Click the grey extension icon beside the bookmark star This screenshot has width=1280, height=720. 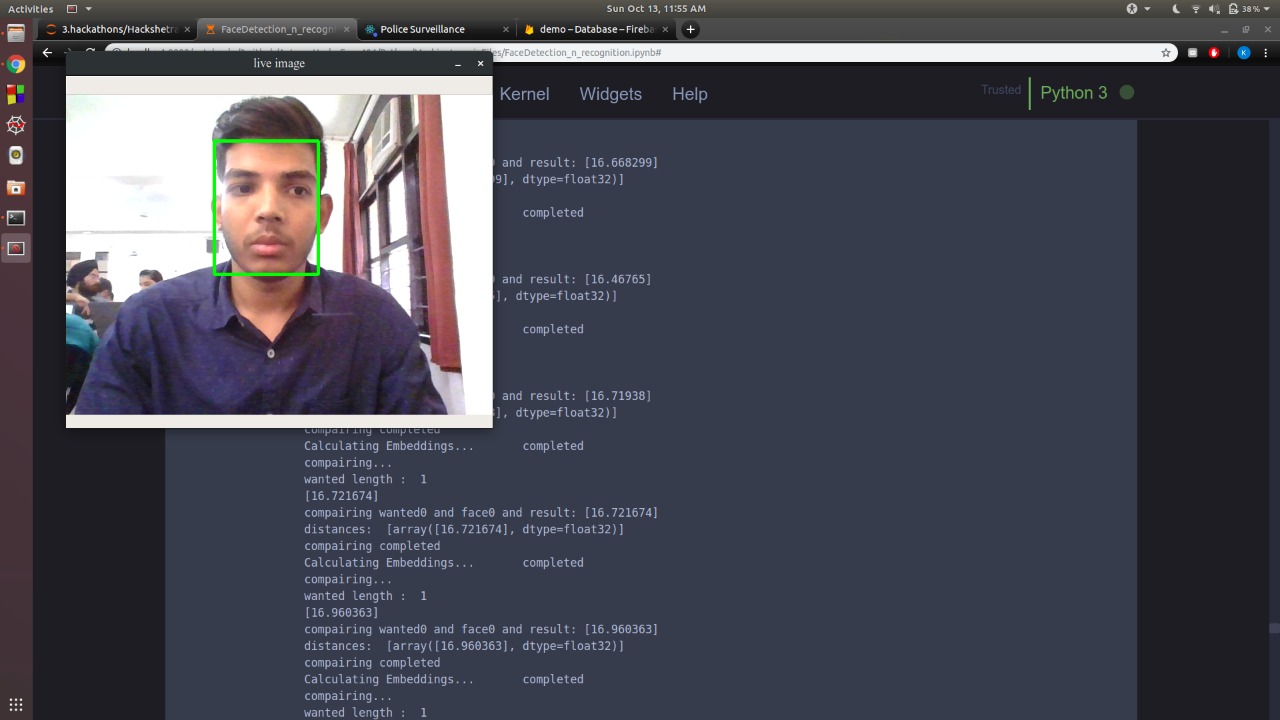1192,52
